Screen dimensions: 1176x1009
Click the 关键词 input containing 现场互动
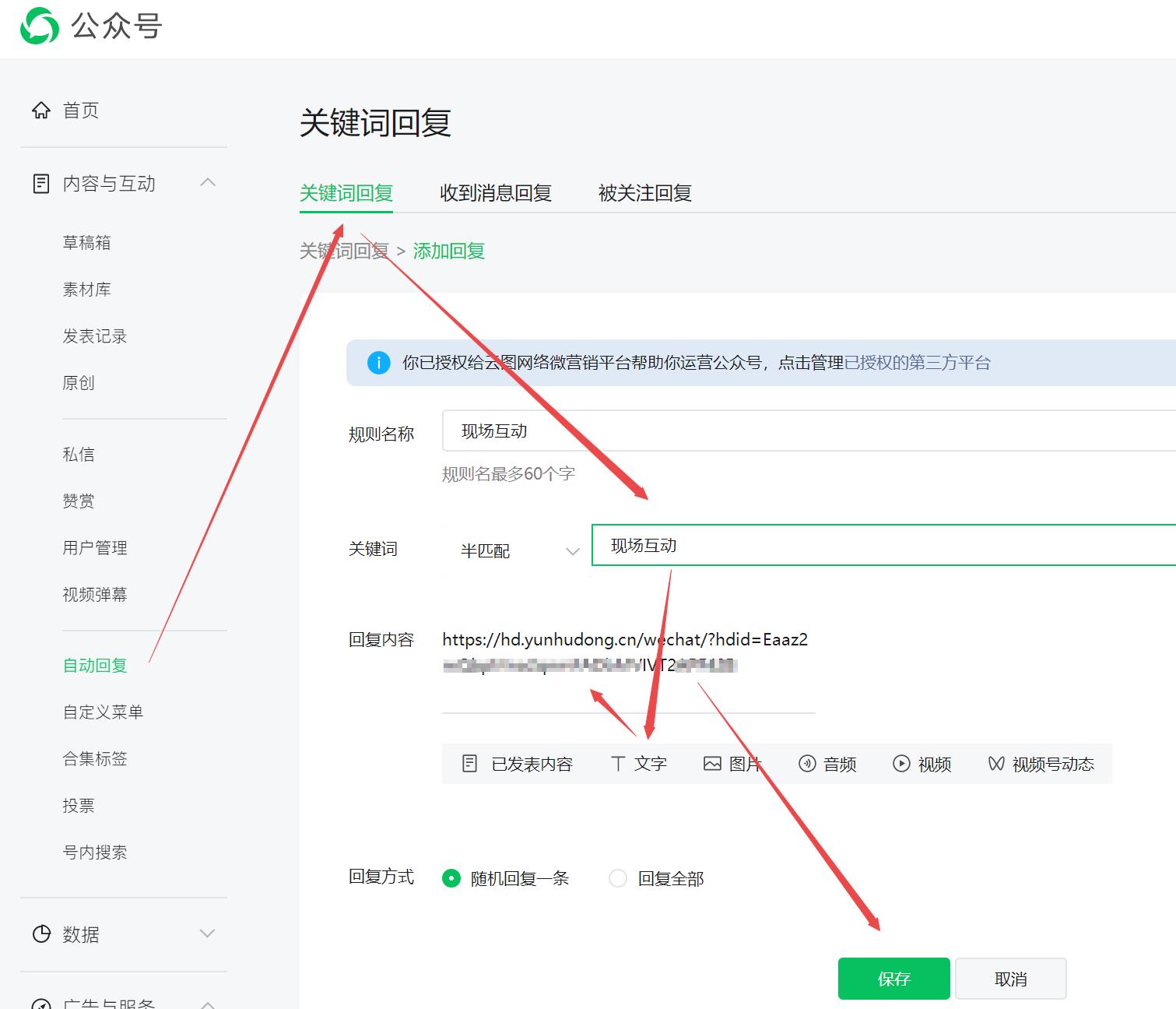883,545
